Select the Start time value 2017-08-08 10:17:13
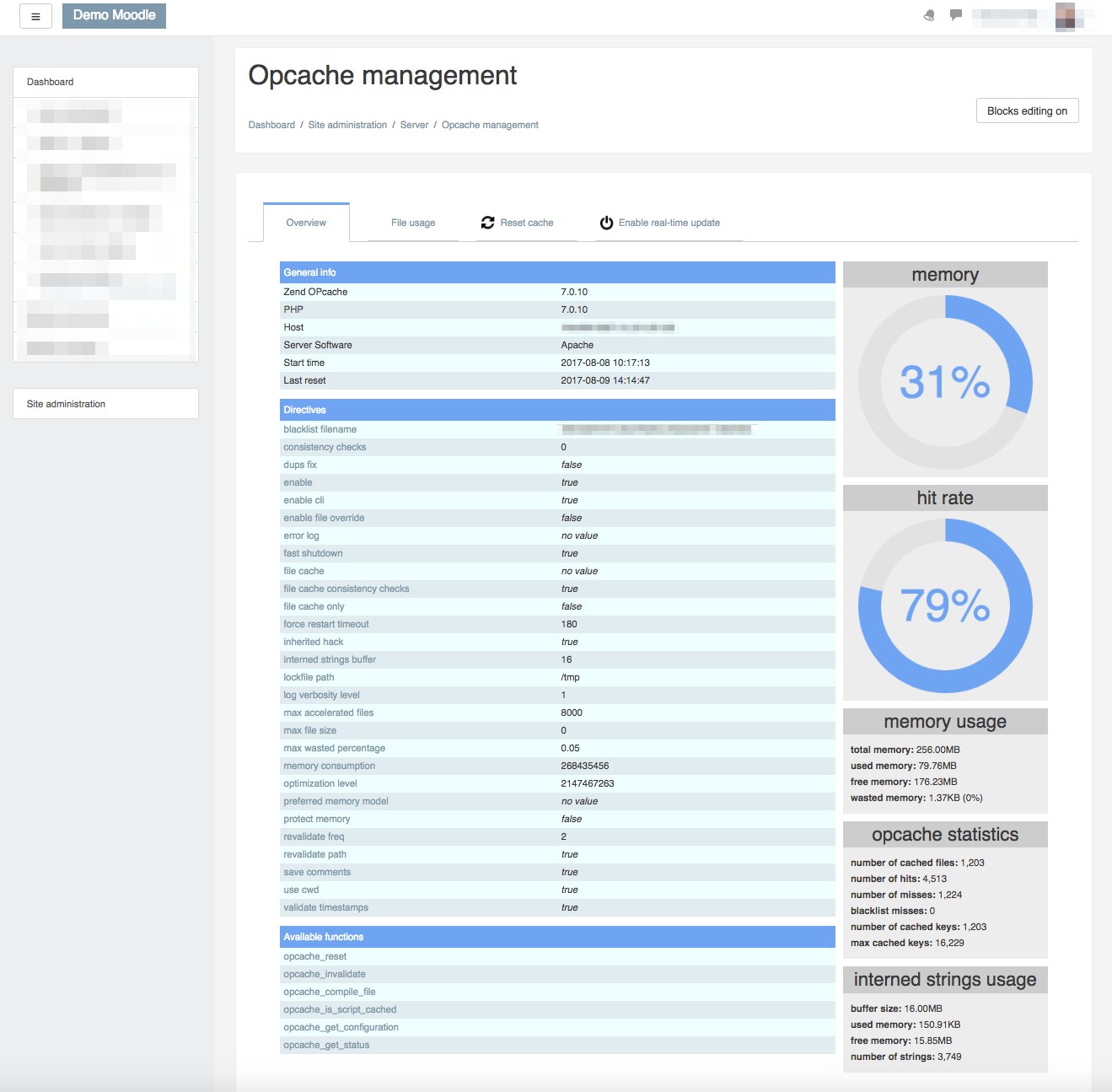1112x1092 pixels. pyautogui.click(x=605, y=363)
